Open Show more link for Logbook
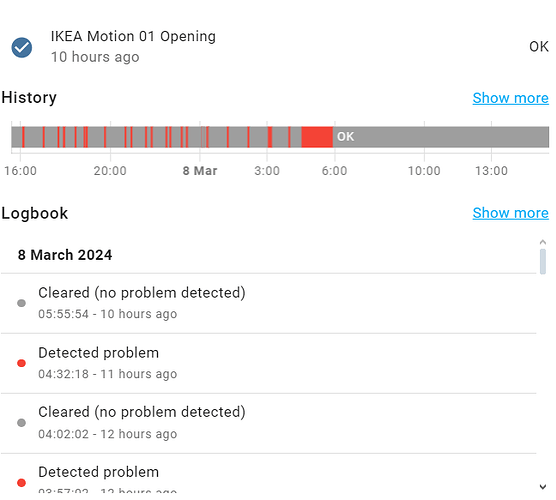This screenshot has width=556, height=500. pos(510,213)
